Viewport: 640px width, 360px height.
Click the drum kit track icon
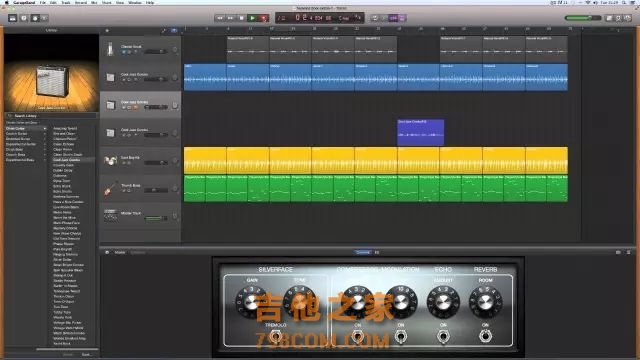[110, 160]
